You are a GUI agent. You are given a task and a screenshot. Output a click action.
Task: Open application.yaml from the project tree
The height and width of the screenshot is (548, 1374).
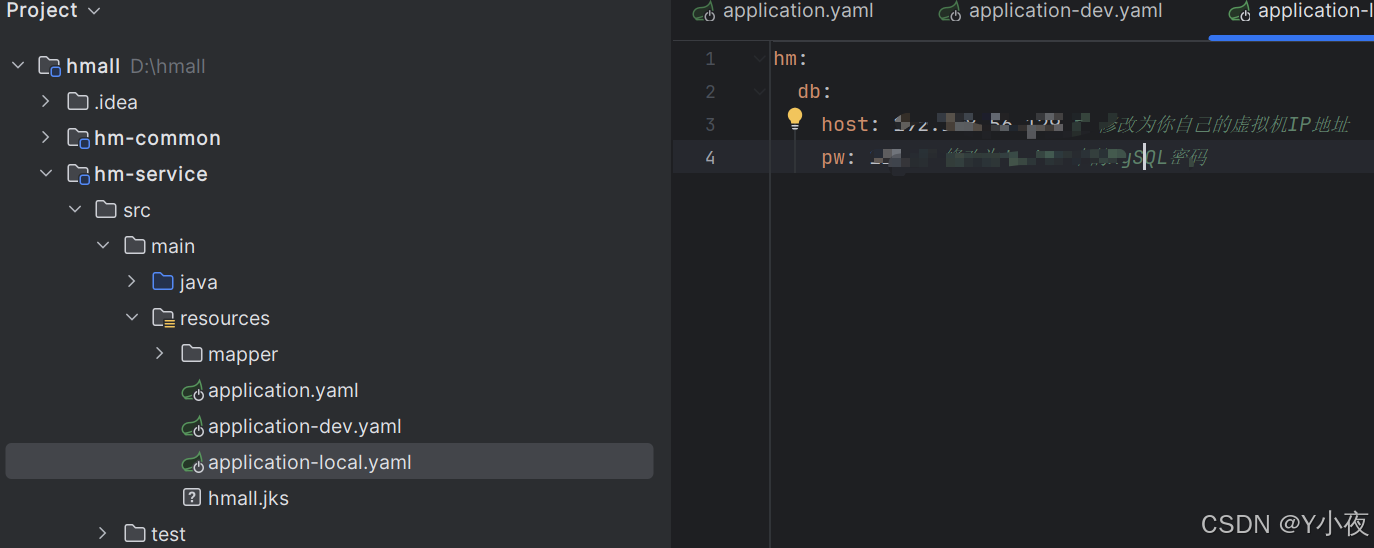point(283,391)
